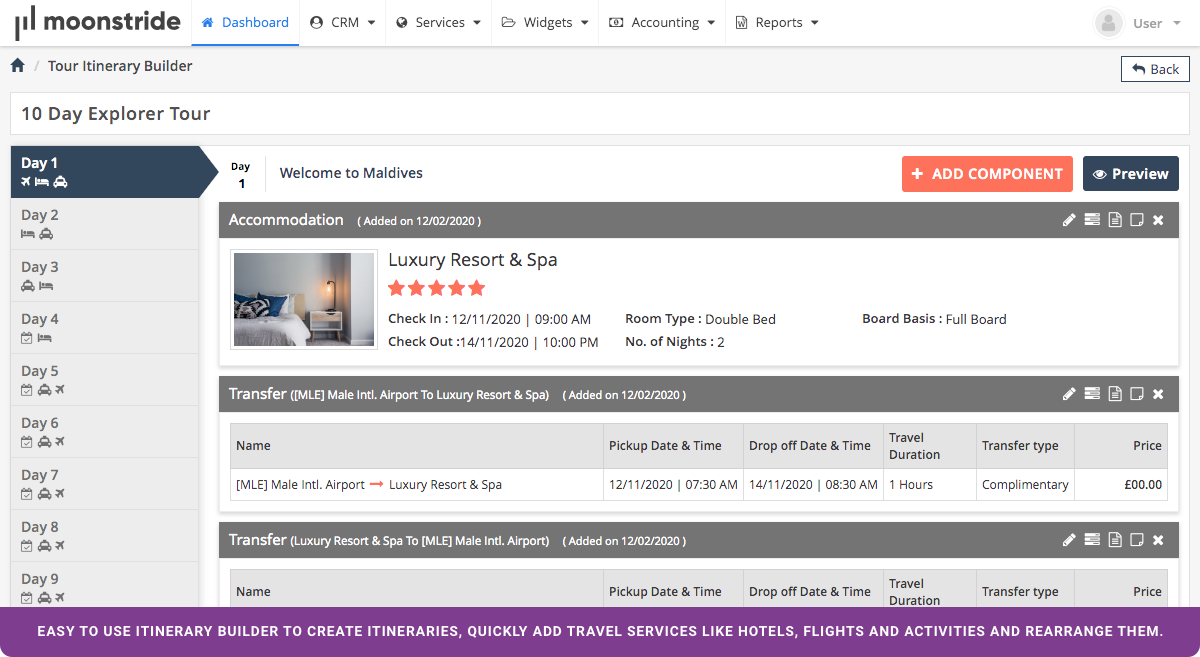Screen dimensions: 1200x657
Task: Click the £00.00 price cell
Action: (1122, 485)
